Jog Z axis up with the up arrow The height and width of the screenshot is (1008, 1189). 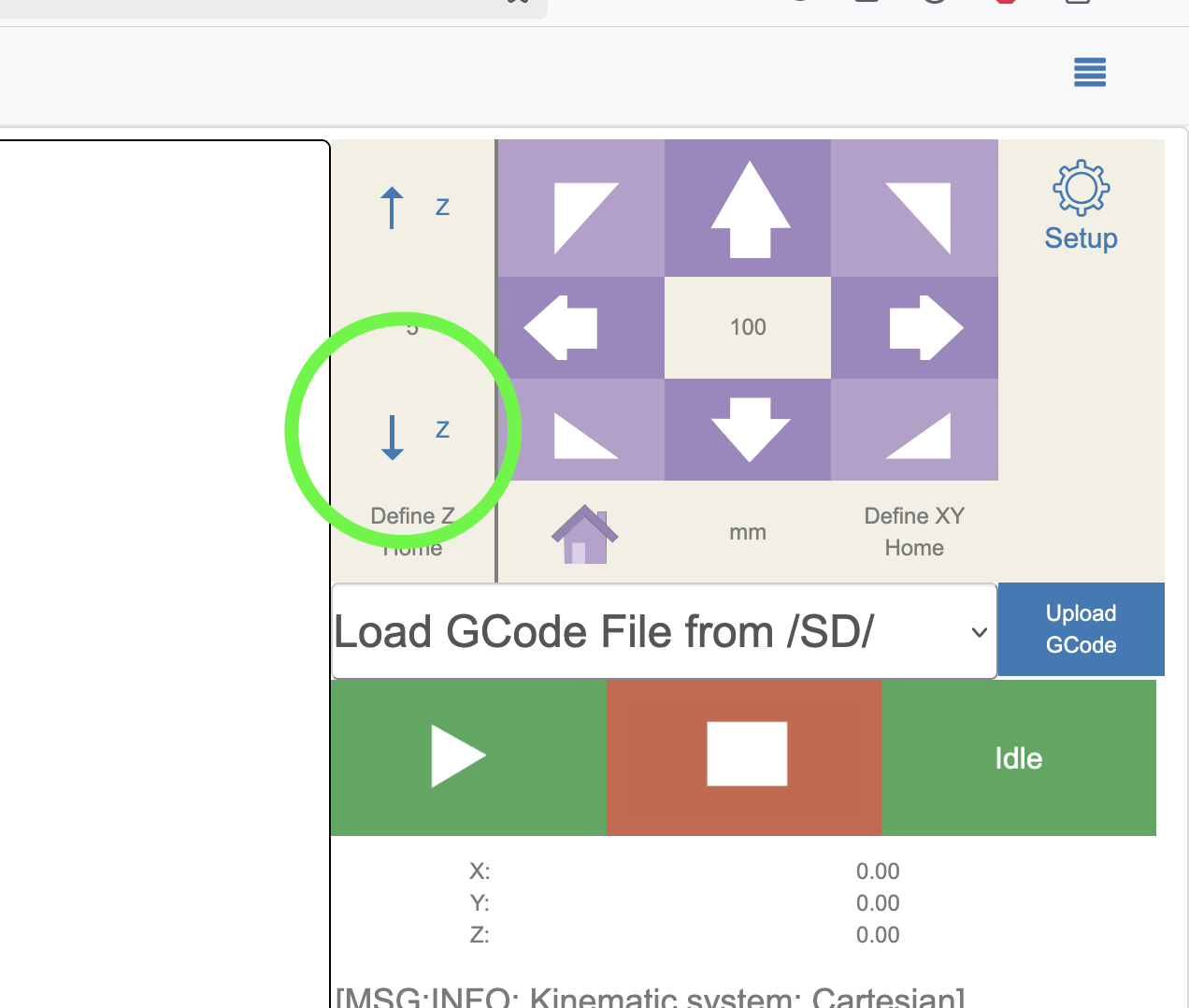click(x=393, y=208)
